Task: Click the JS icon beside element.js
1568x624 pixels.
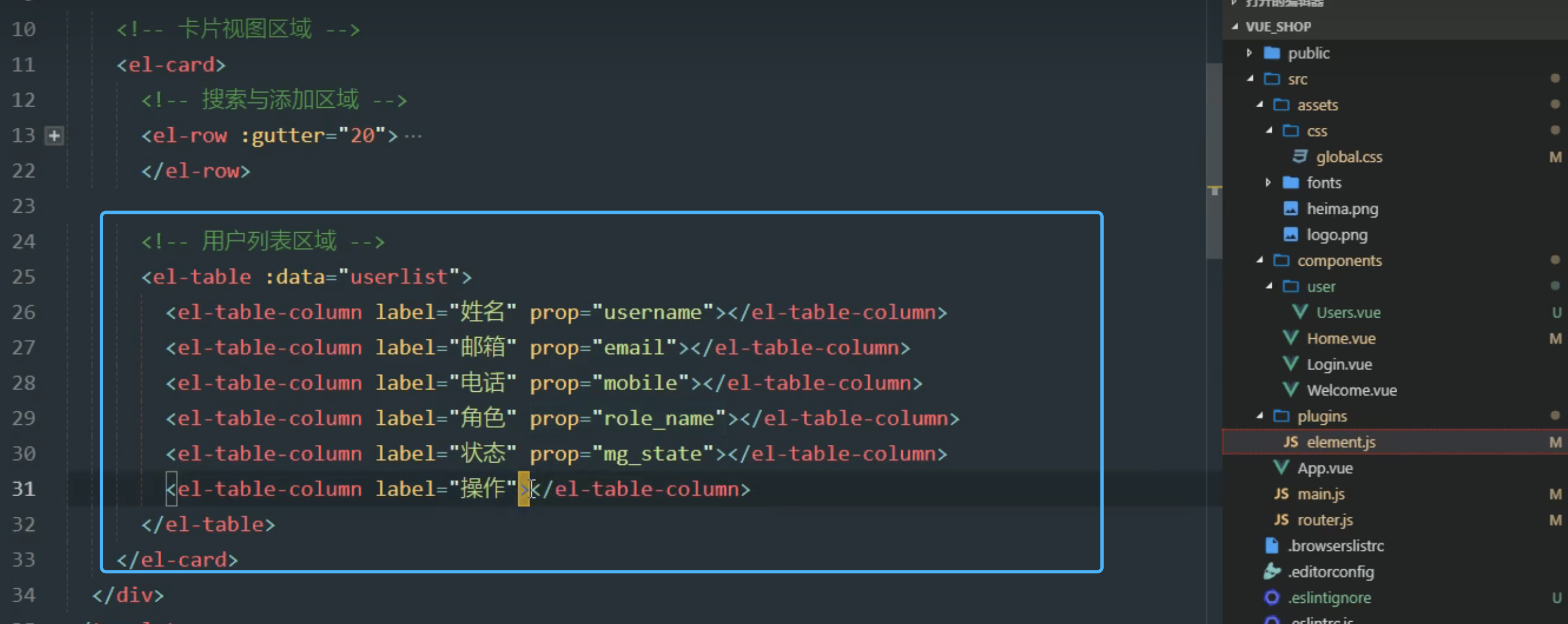Action: [x=1291, y=442]
